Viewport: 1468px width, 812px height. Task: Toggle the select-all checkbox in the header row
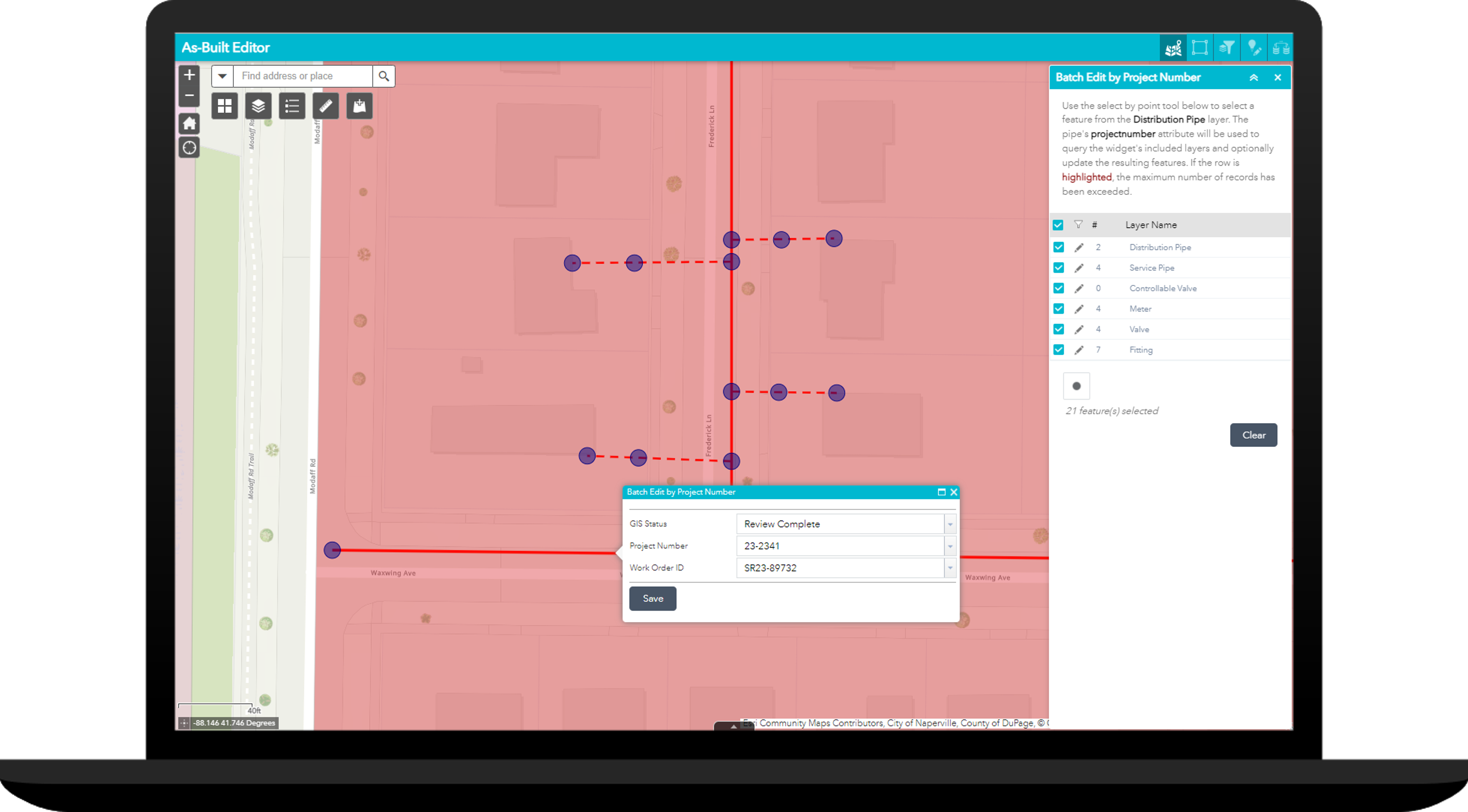click(x=1059, y=224)
